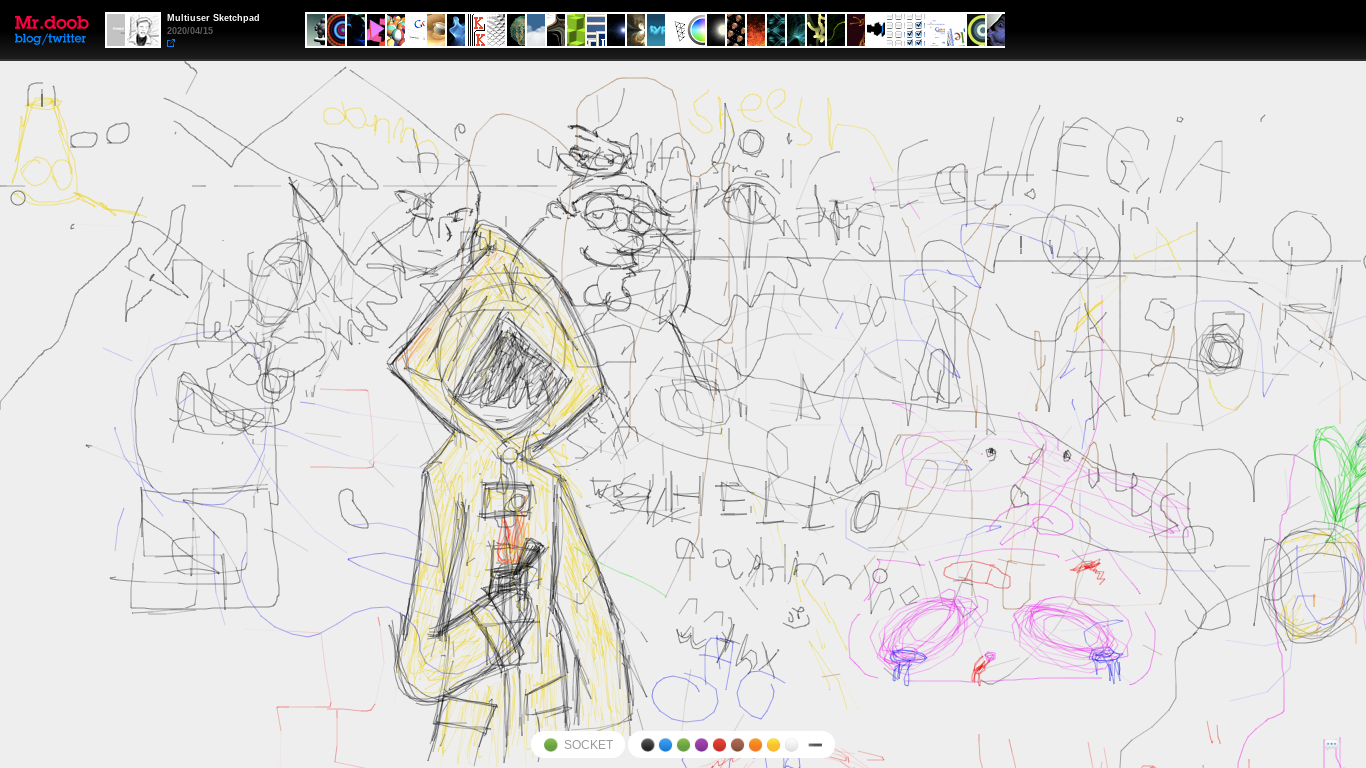This screenshot has width=1366, height=768.
Task: Open the grey sculpture project thumbnail
Action: point(316,30)
